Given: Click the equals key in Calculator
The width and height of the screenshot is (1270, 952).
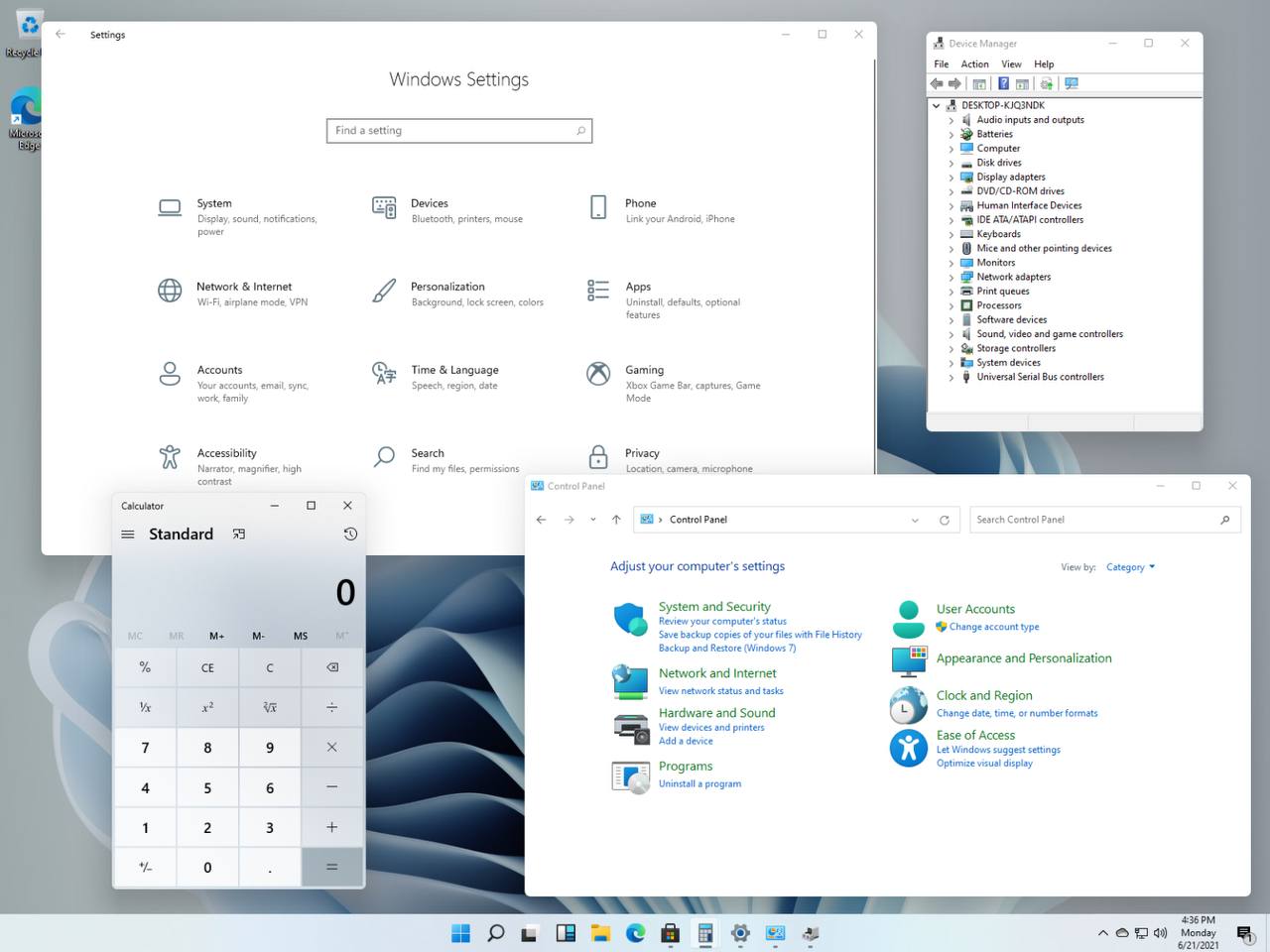Looking at the screenshot, I should (332, 867).
